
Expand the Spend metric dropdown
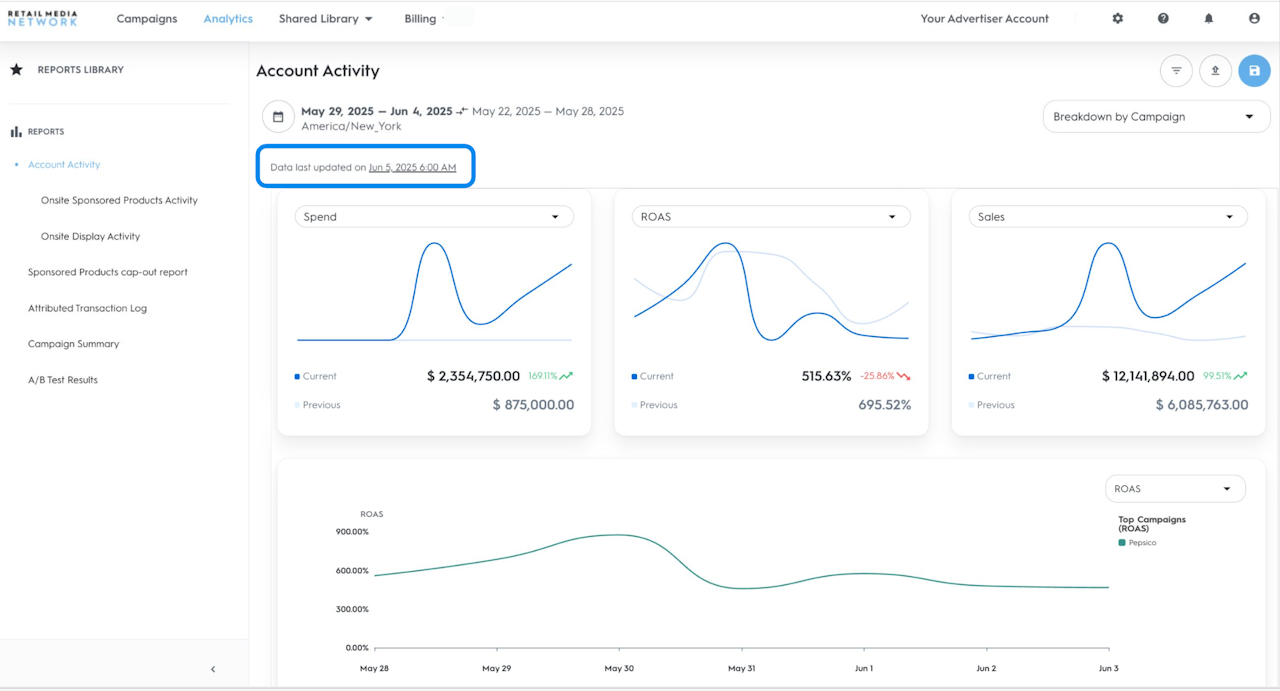pos(434,217)
